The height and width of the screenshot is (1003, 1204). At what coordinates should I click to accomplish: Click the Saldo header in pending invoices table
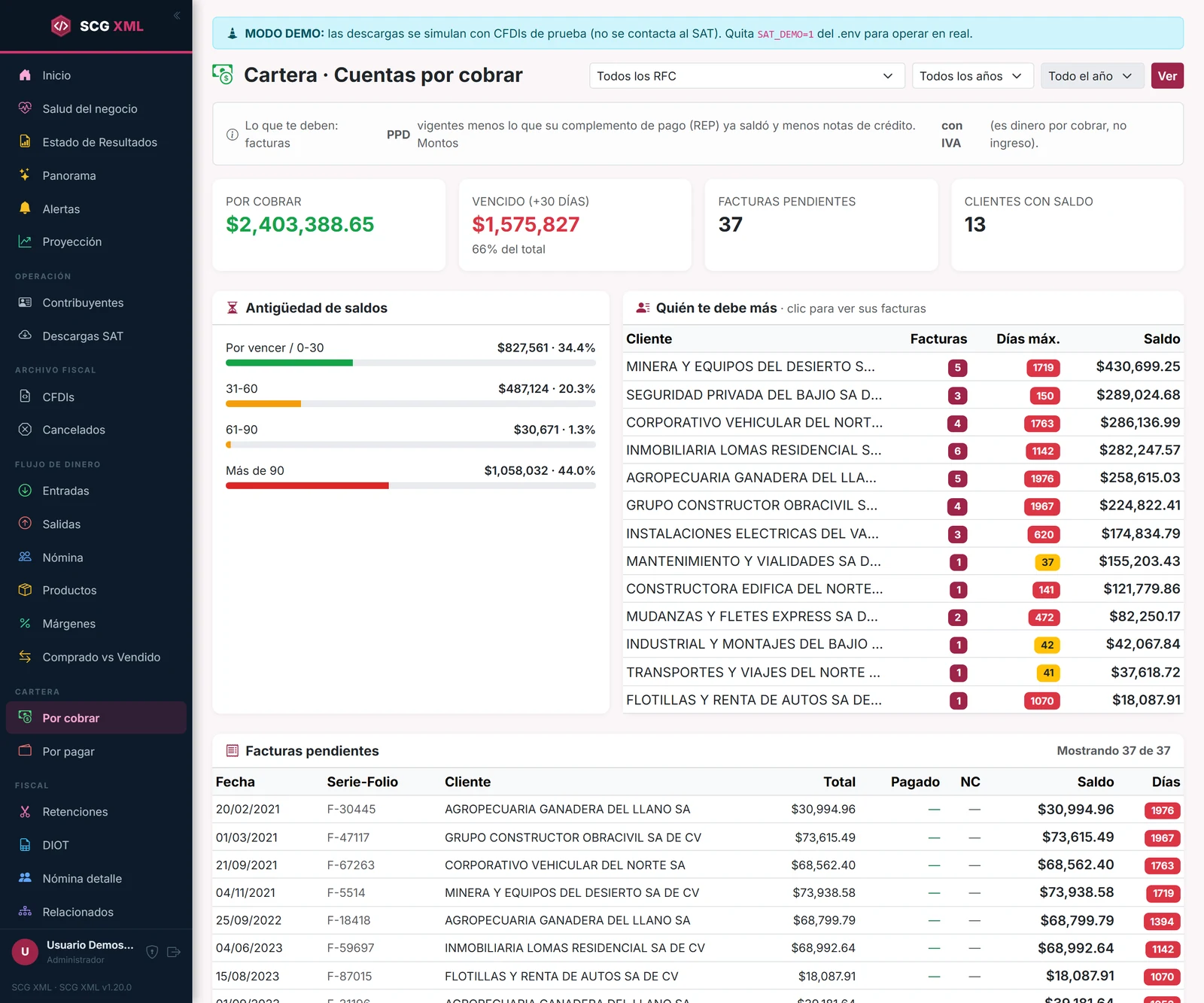point(1095,782)
